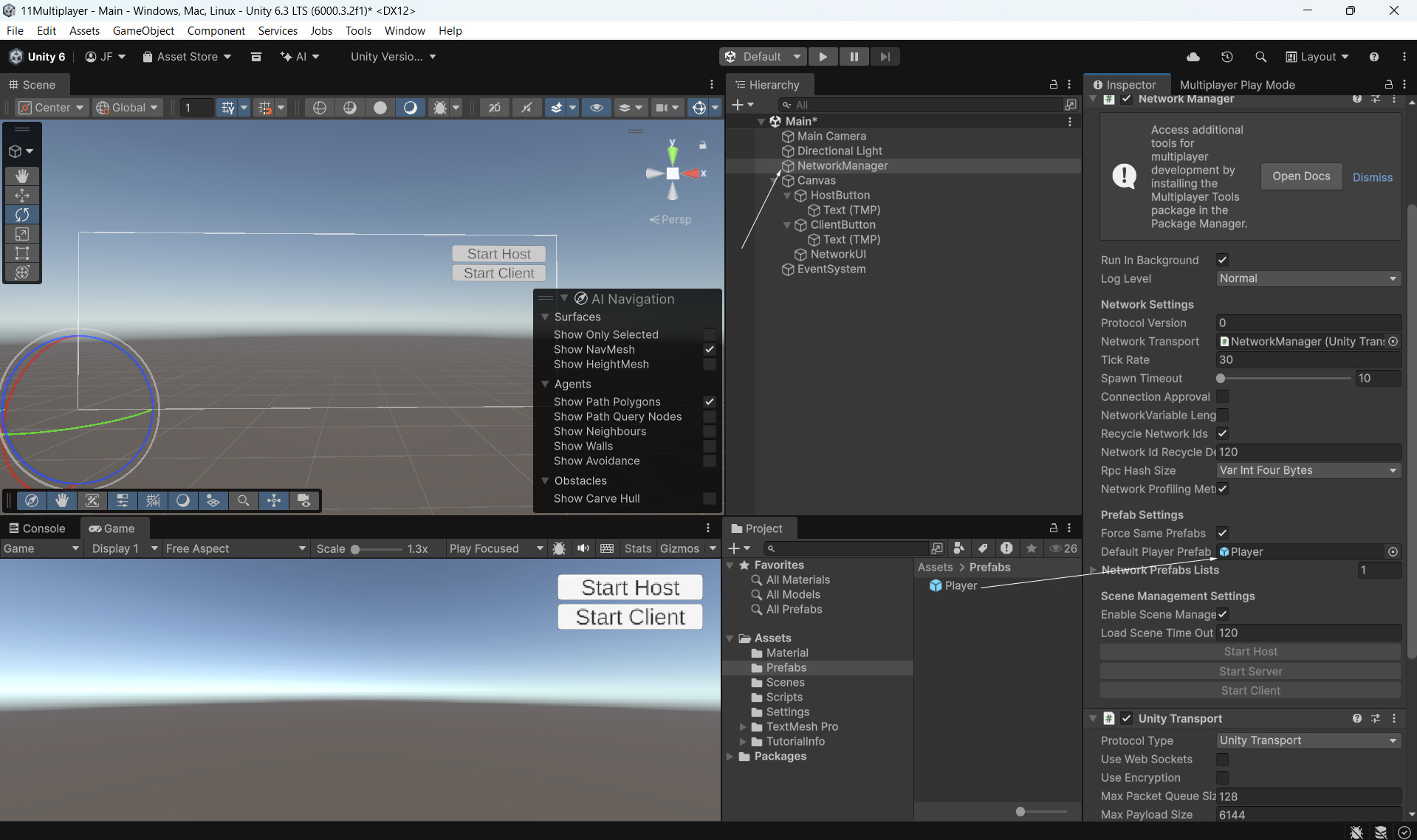
Task: Enable Connection Approval checkbox
Action: point(1222,397)
